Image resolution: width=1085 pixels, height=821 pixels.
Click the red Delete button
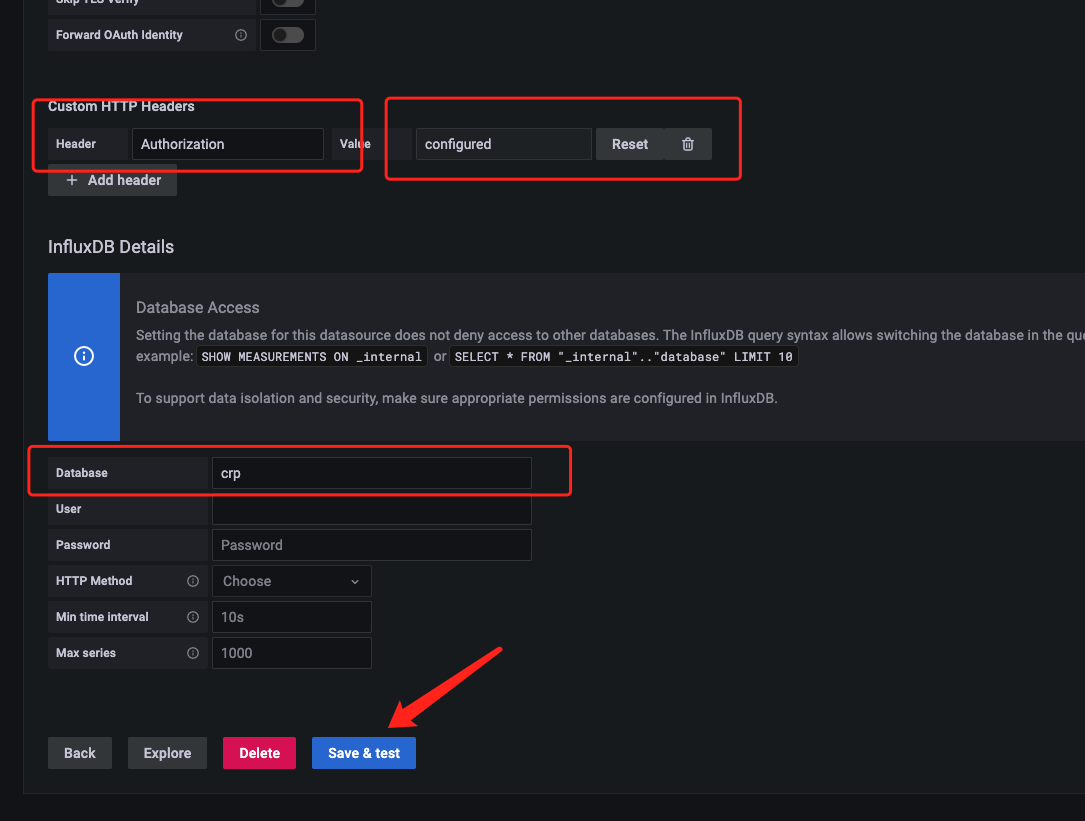click(x=259, y=753)
